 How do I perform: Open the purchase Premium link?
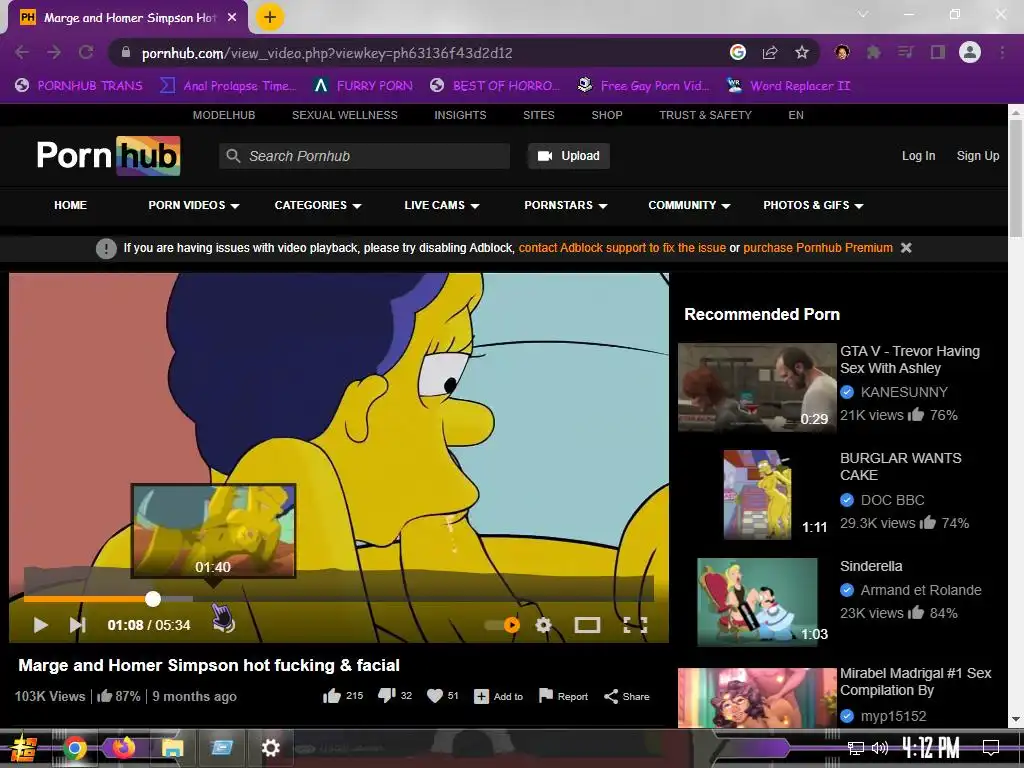(818, 248)
